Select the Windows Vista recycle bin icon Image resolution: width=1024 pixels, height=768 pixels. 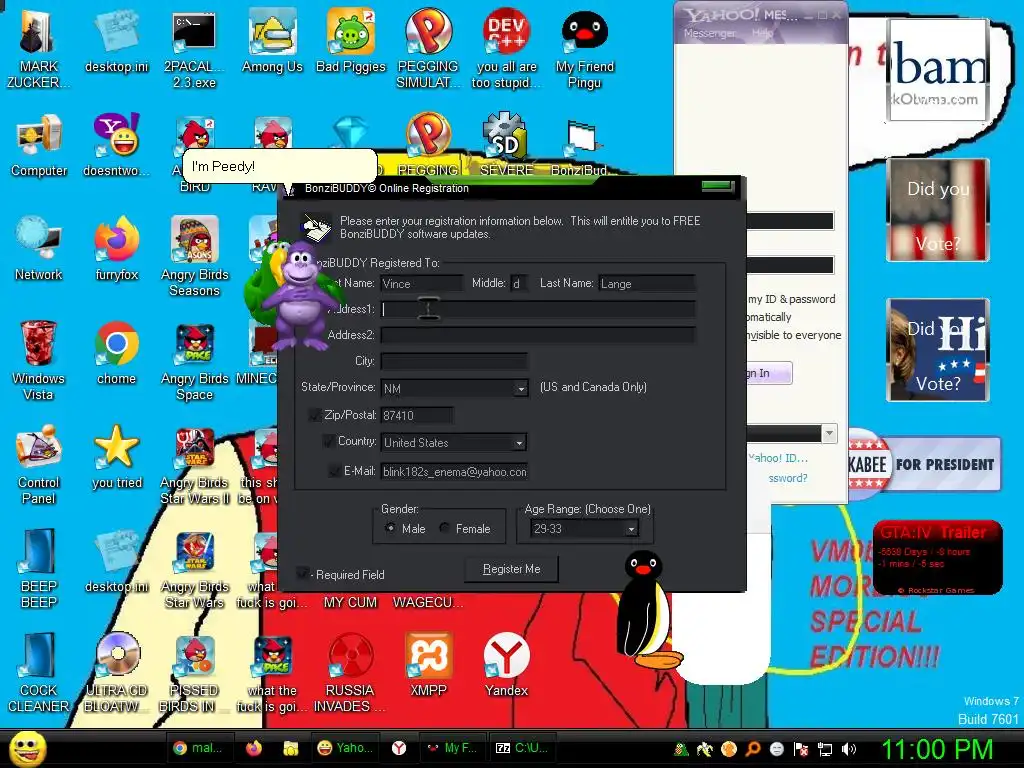click(x=38, y=360)
